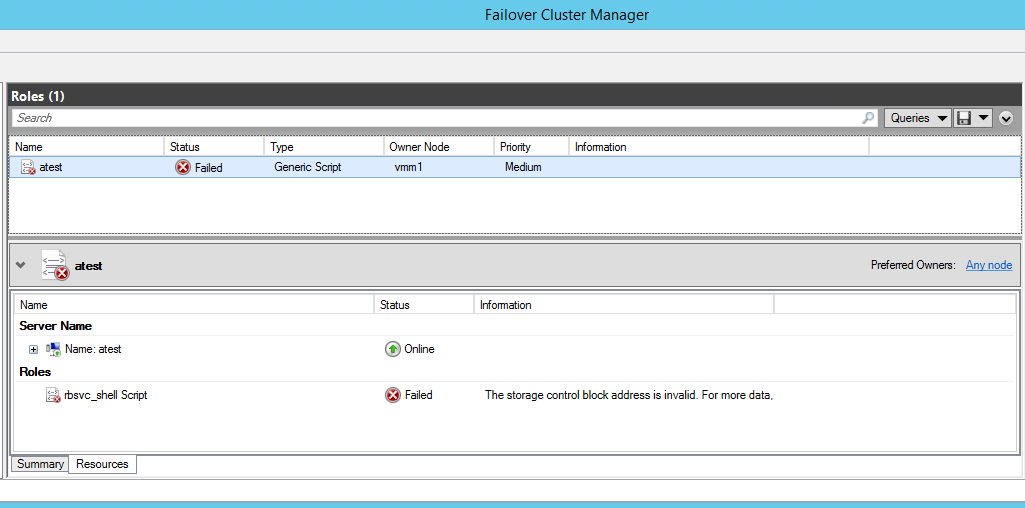Click the save query disk icon

pos(964,118)
